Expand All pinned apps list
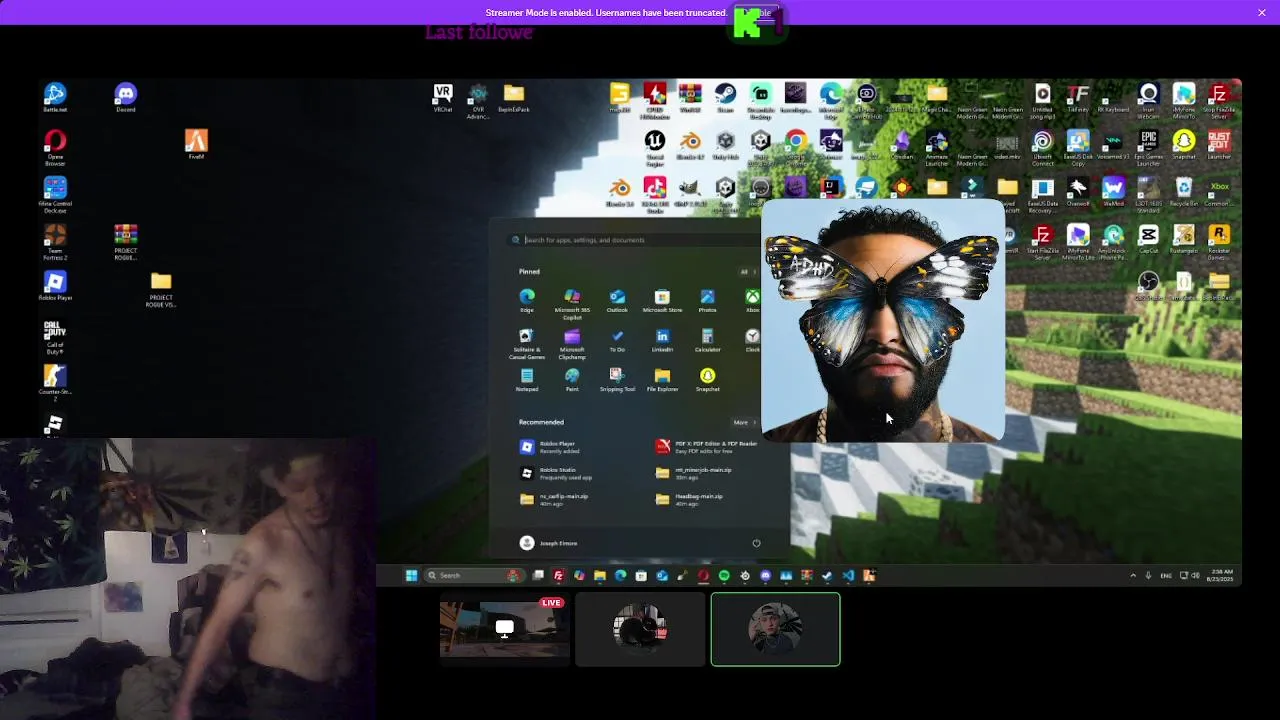Screen dimensions: 1280x720 point(746,272)
